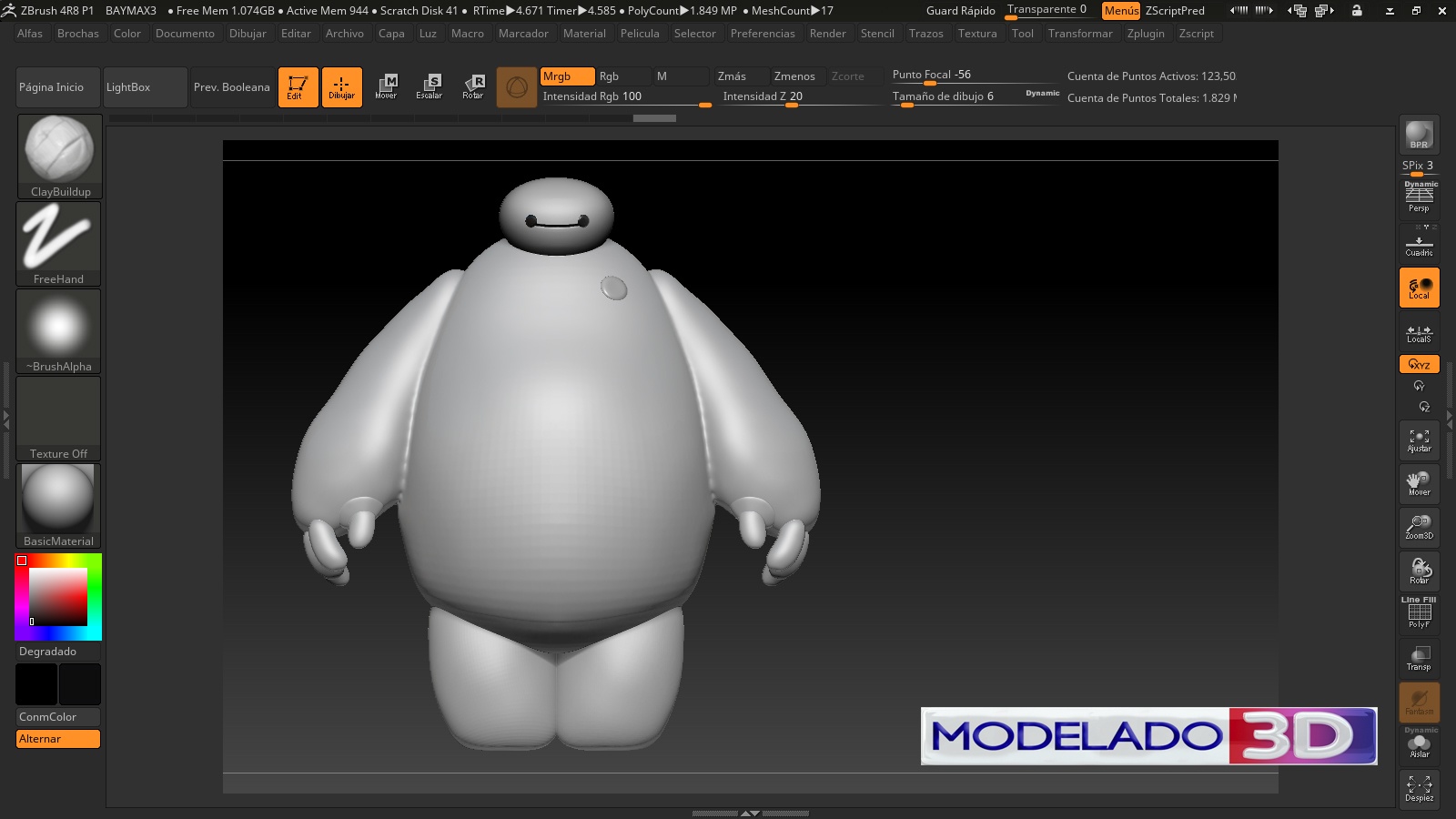This screenshot has width=1456, height=819.
Task: Enable the M material channel button
Action: [680, 76]
